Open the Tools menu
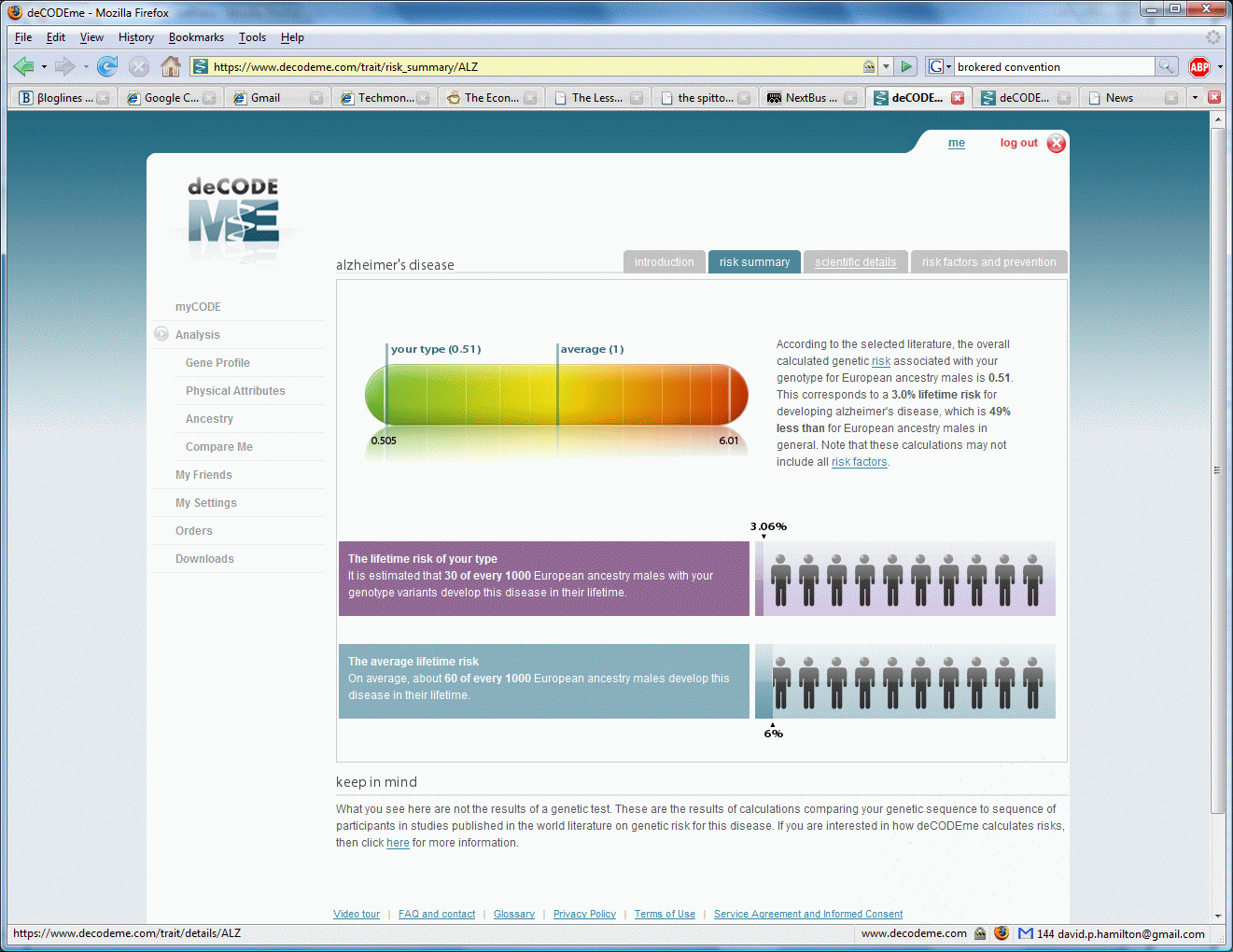Viewport: 1233px width, 952px height. pos(252,37)
